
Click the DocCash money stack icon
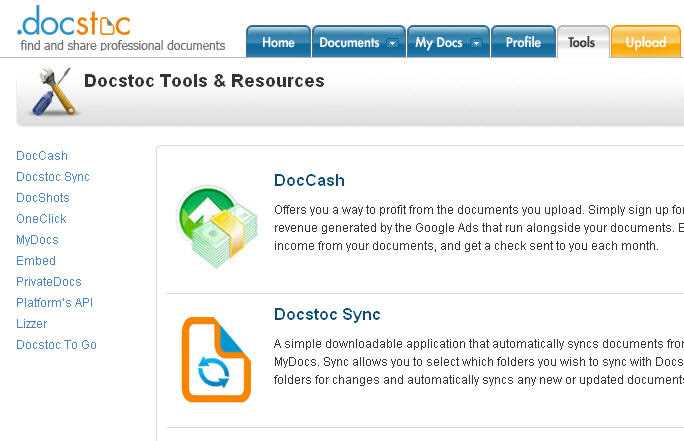coord(217,226)
